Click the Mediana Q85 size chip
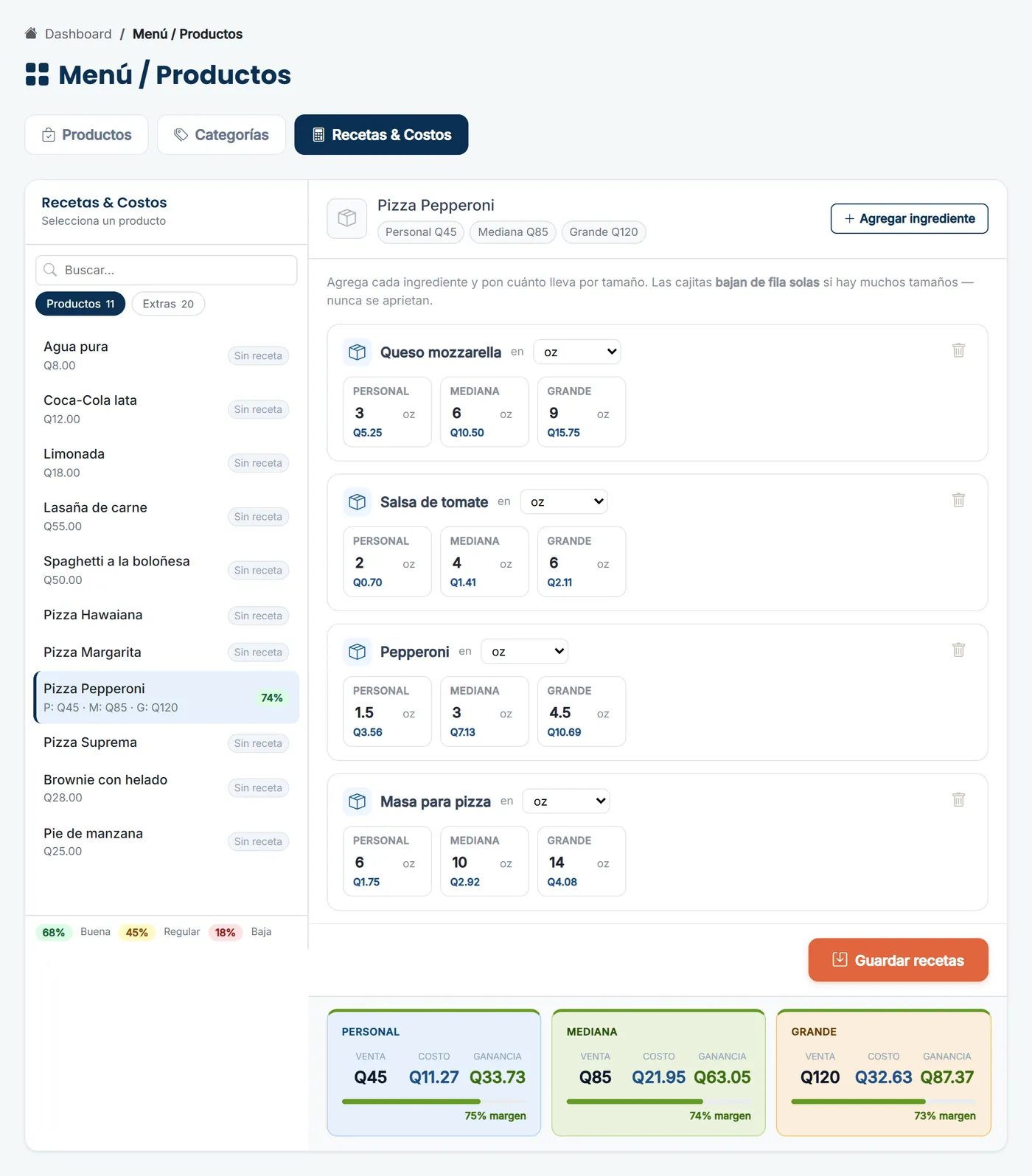The image size is (1032, 1176). pyautogui.click(x=513, y=232)
